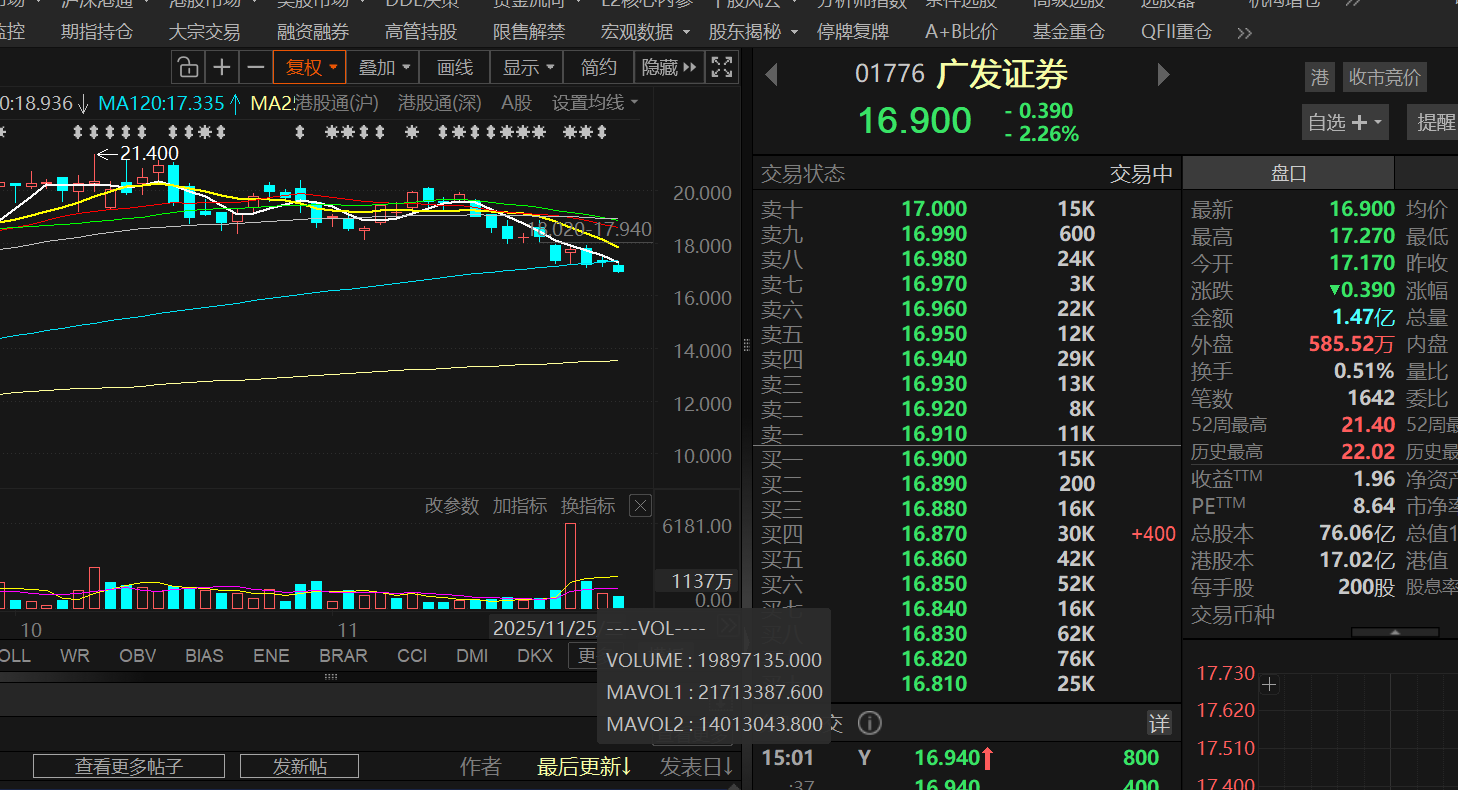Click 收市竞价 button
1458x790 pixels.
(1384, 77)
